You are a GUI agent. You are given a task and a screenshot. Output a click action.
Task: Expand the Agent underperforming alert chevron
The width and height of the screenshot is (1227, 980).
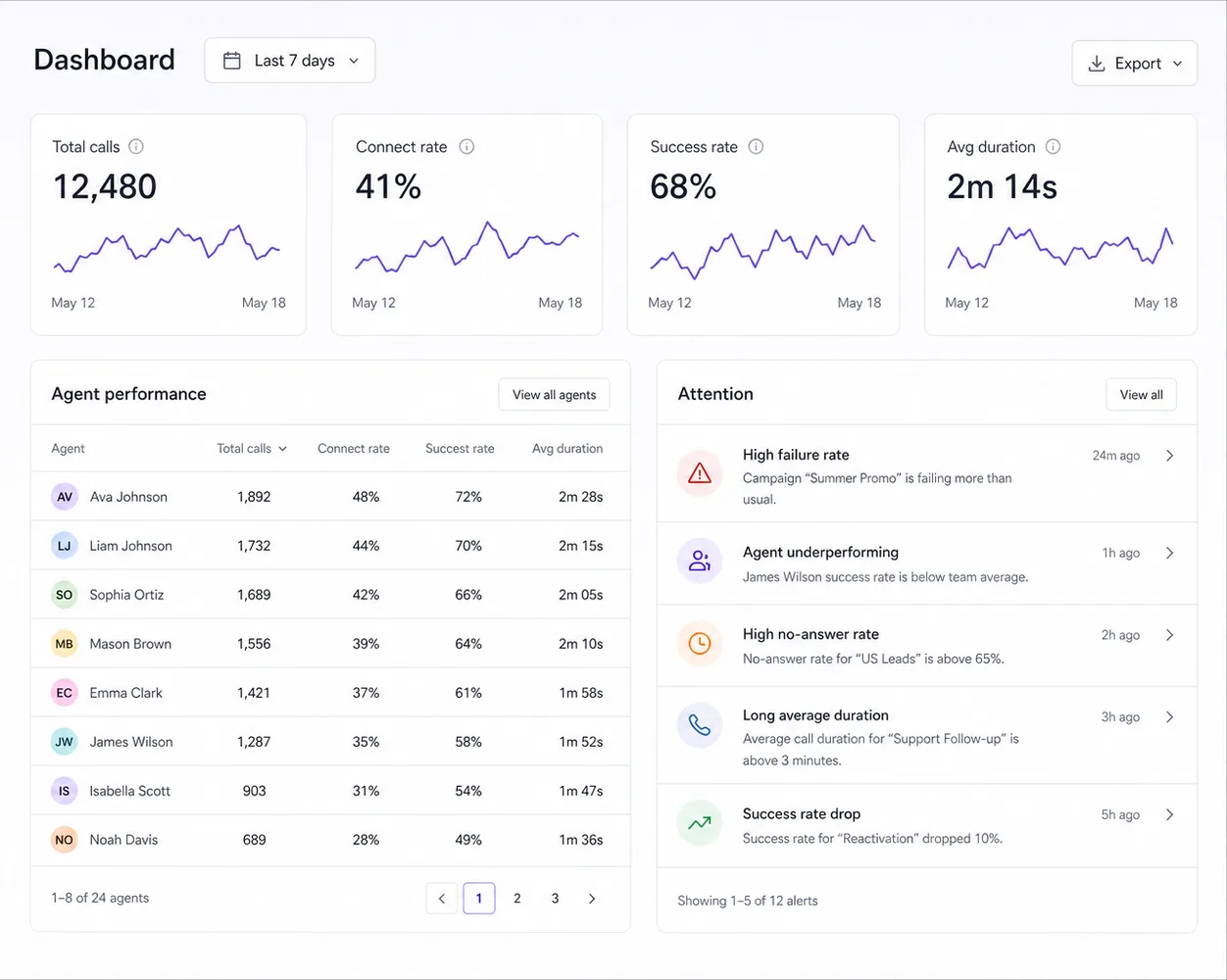[1169, 553]
